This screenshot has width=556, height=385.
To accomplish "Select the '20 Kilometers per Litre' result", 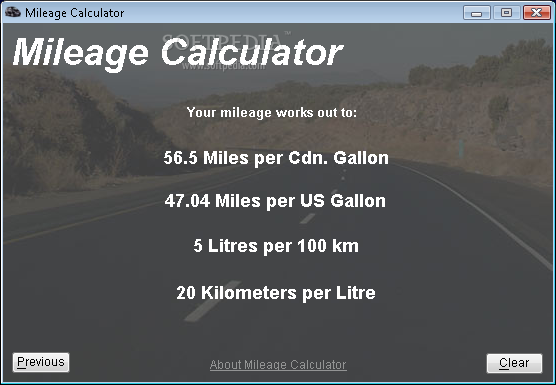I will [276, 293].
